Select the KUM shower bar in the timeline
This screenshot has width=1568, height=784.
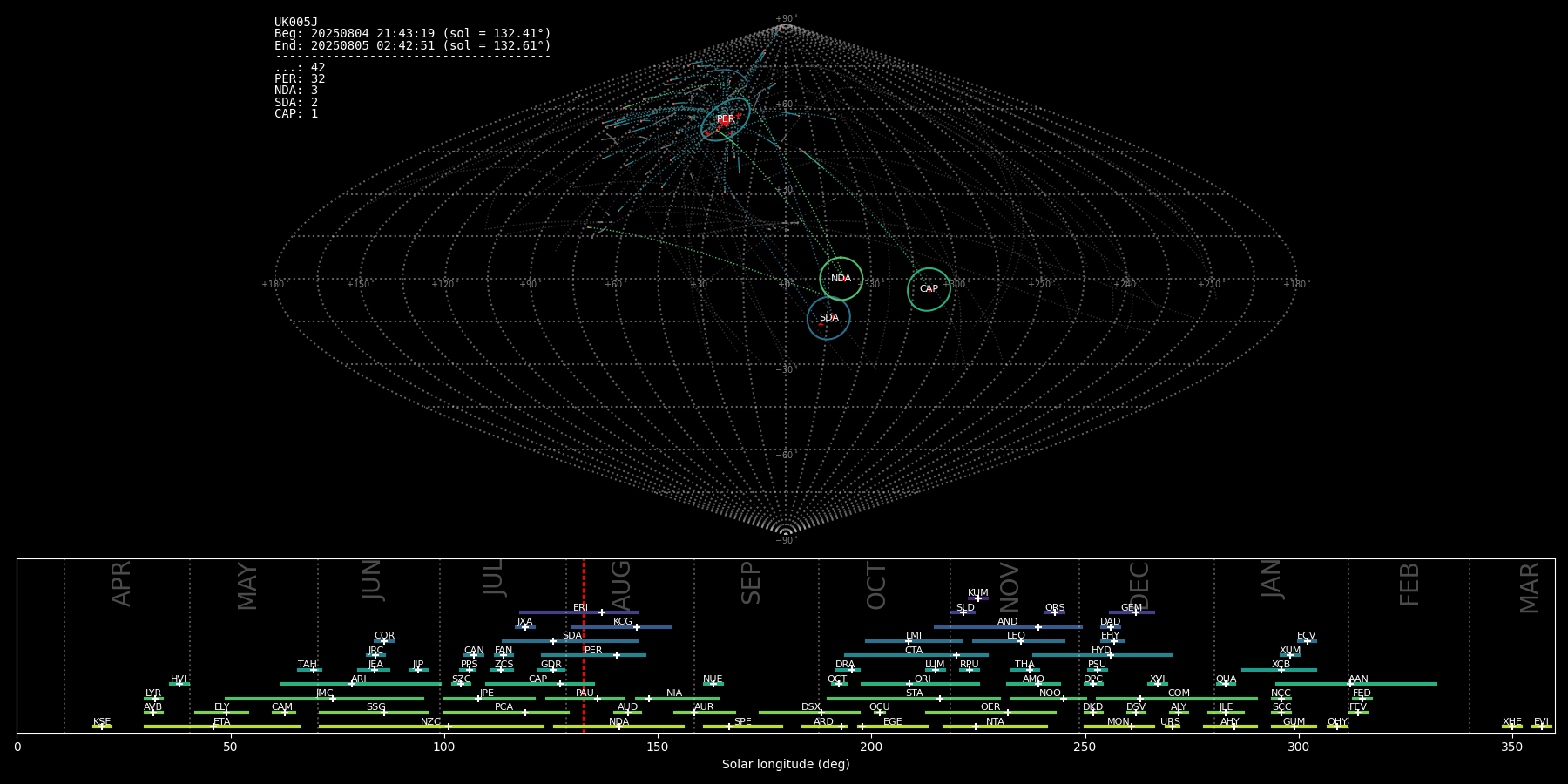click(x=978, y=598)
